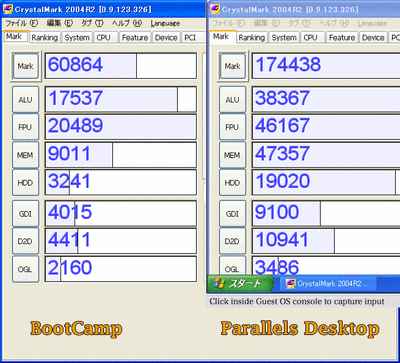Screen dimensions: 400x363
Task: Click CrystalMark title icon in Parallels window
Action: click(x=215, y=9)
